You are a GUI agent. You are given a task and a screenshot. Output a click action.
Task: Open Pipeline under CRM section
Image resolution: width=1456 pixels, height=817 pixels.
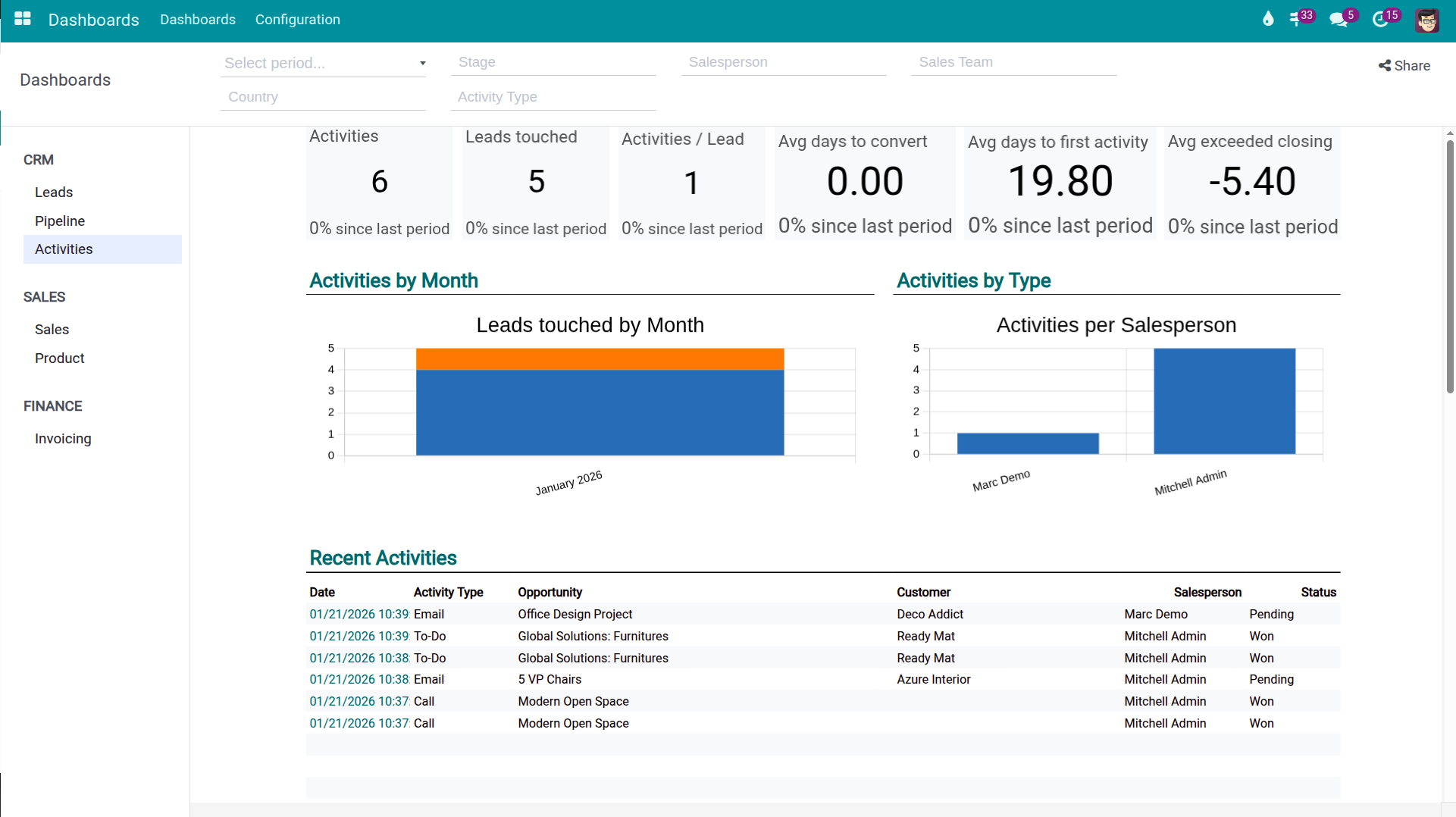point(59,221)
